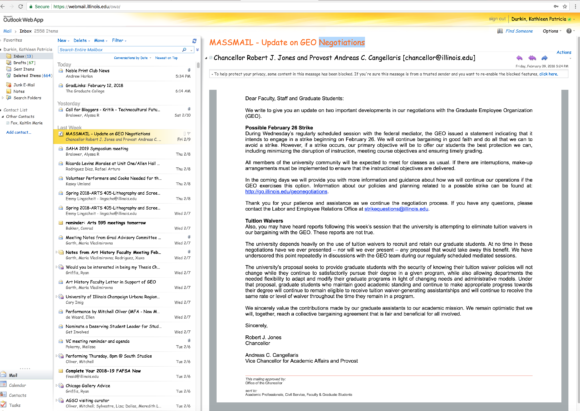Collapse the Other Contacts group

(3, 117)
